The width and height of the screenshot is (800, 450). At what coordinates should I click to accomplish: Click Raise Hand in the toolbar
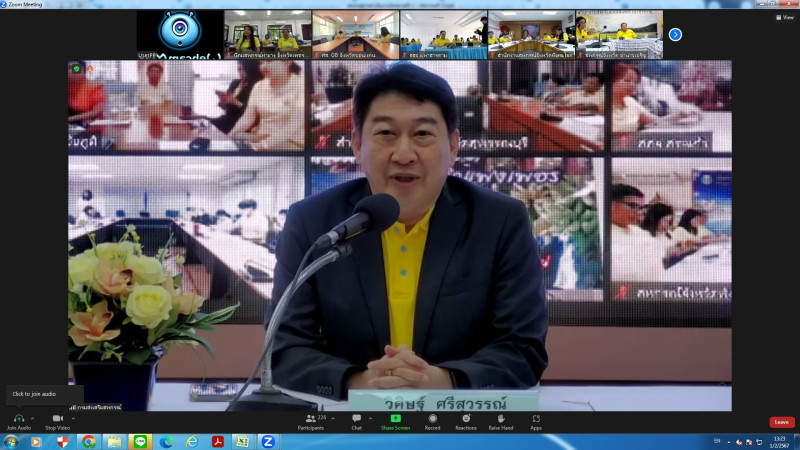[x=501, y=422]
